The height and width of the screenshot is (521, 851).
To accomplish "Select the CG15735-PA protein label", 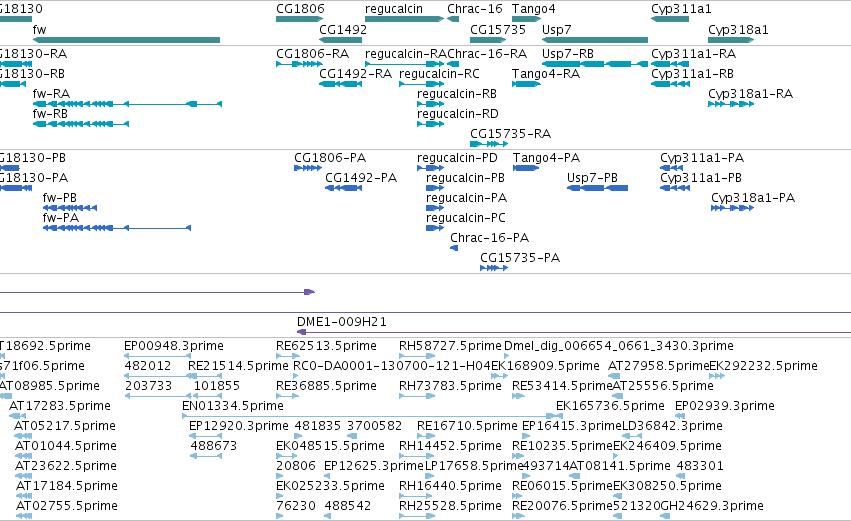I will 520,257.
